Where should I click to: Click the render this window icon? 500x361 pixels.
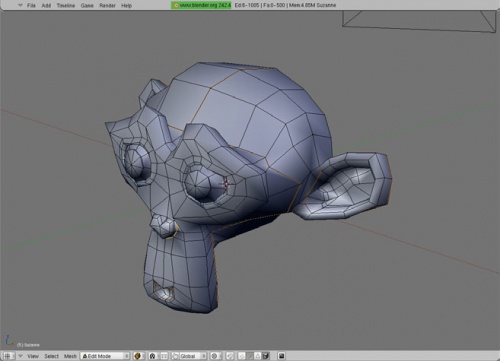[282, 356]
